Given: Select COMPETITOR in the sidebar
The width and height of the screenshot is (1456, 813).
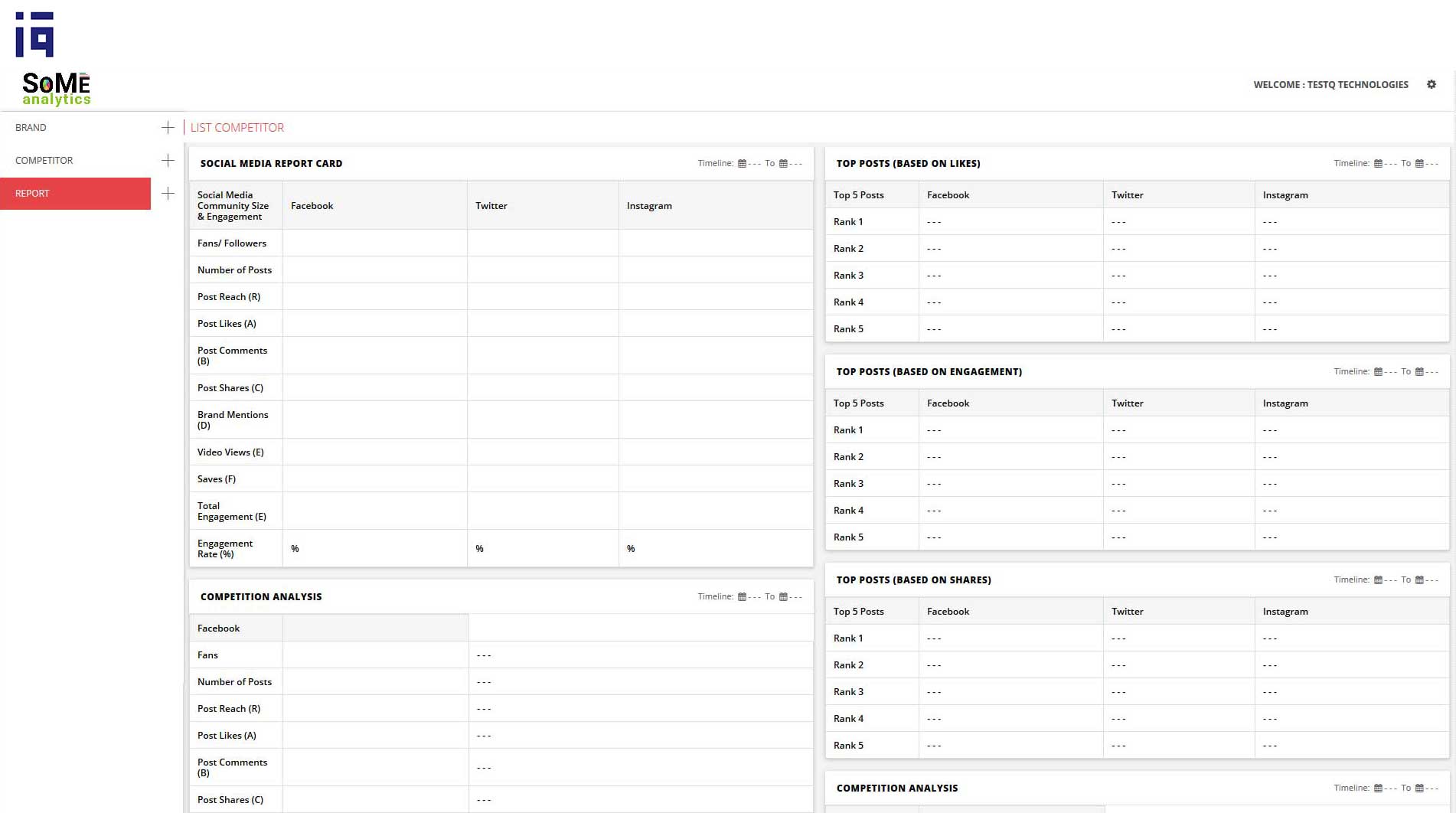Looking at the screenshot, I should [44, 160].
